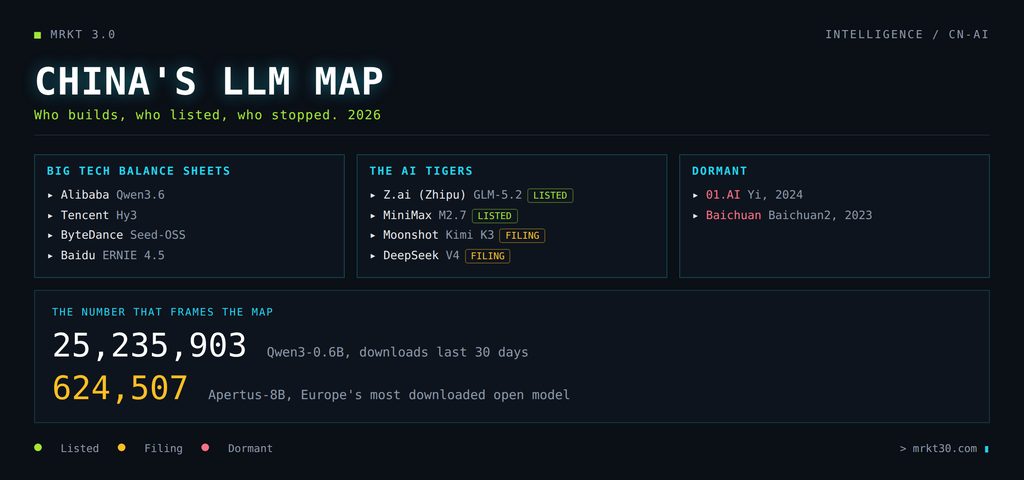Select Baidu in the big tech list

coord(78,255)
